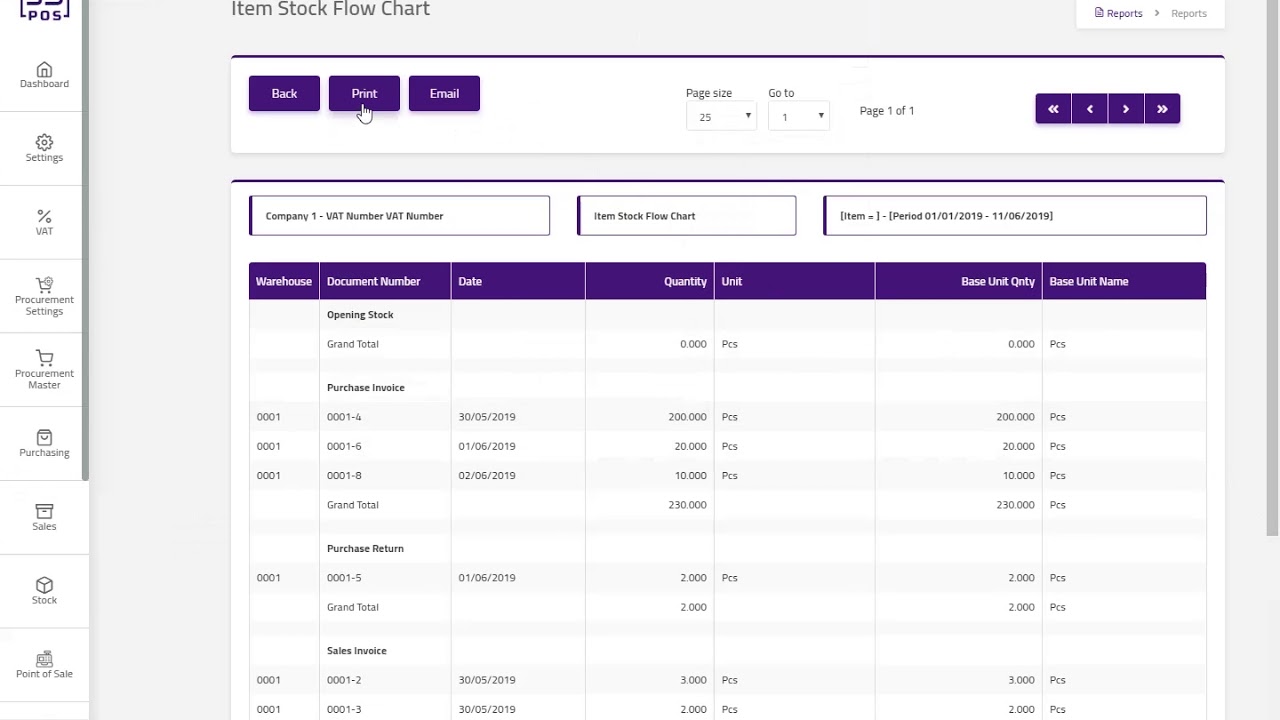Viewport: 1280px width, 720px height.
Task: Click the POS logo at top left
Action: (45, 10)
